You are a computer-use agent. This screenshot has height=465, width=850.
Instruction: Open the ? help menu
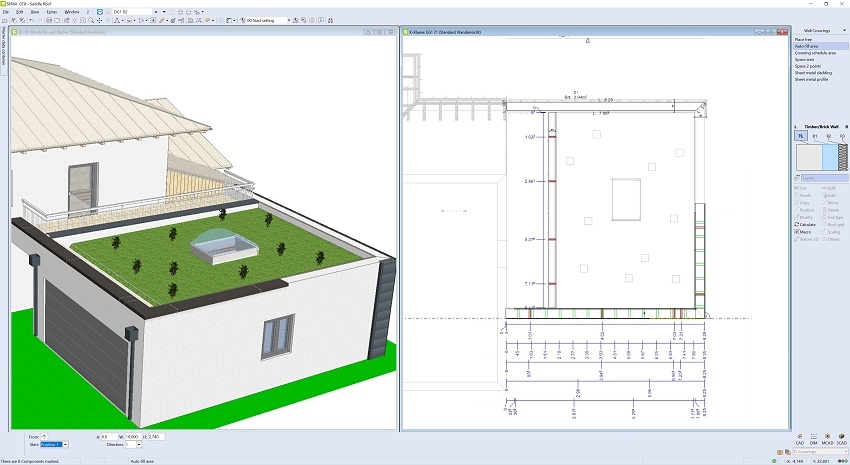(88, 11)
